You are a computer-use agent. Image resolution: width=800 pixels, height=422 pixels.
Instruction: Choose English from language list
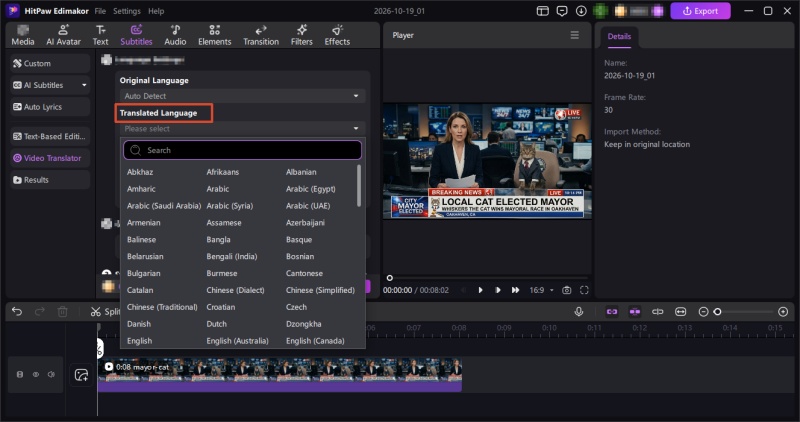(x=139, y=341)
